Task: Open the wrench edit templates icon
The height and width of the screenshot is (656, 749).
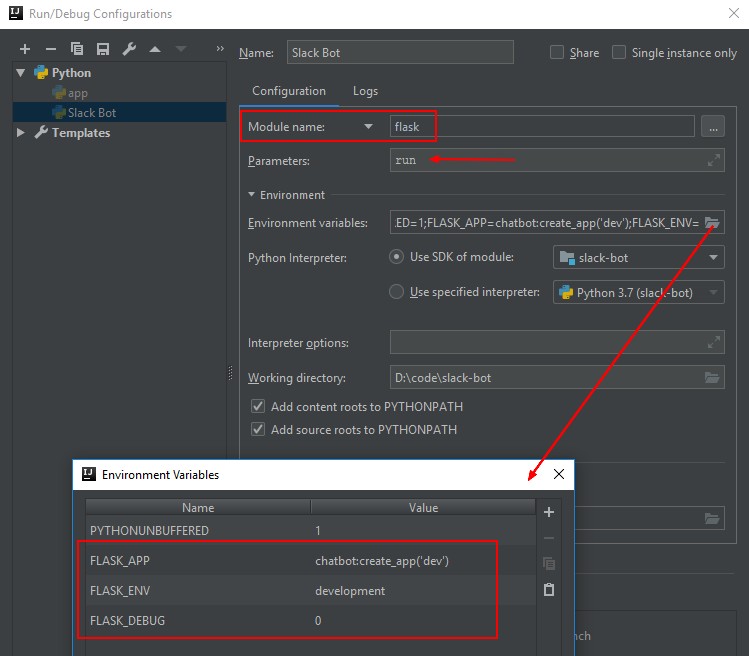Action: [129, 49]
